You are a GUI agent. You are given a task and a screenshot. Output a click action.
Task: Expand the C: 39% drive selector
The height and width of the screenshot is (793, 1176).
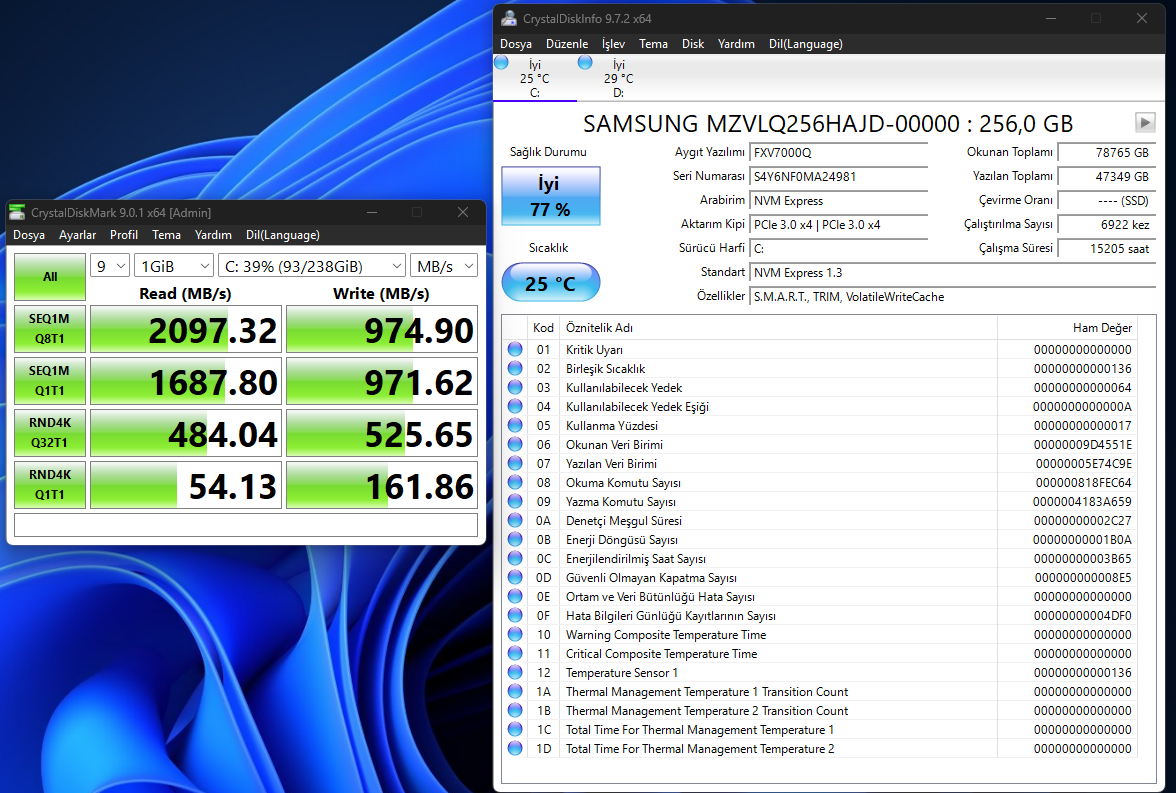click(x=311, y=266)
